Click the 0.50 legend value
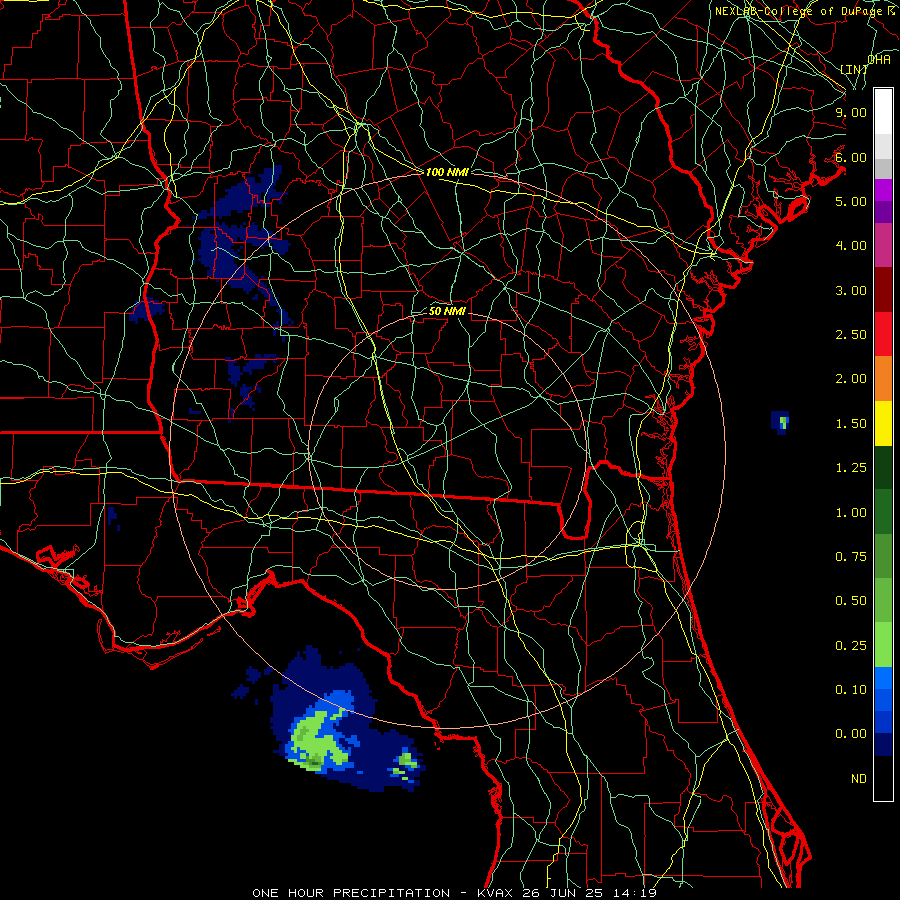900x900 pixels. pyautogui.click(x=851, y=601)
